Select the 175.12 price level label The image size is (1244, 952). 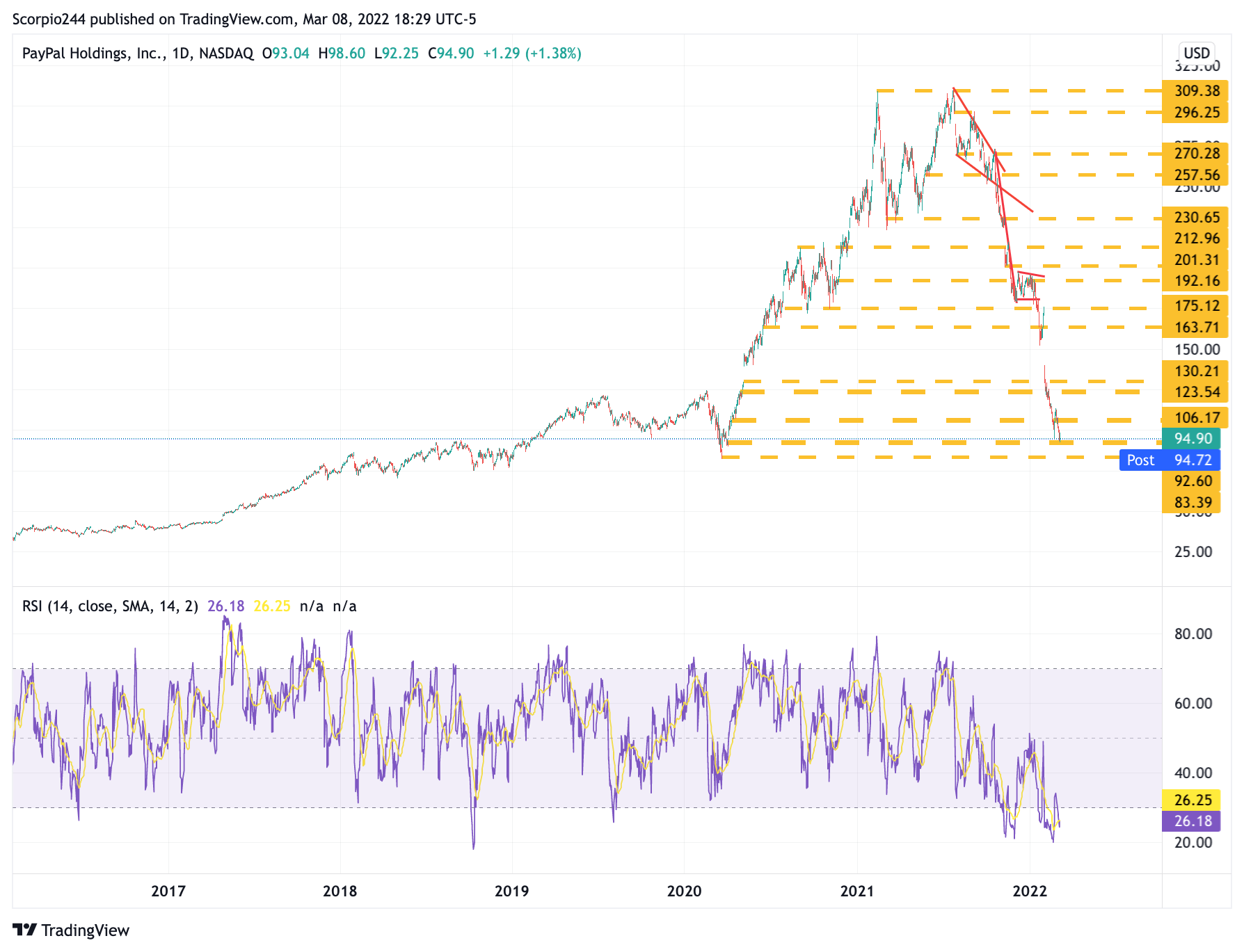(1196, 306)
